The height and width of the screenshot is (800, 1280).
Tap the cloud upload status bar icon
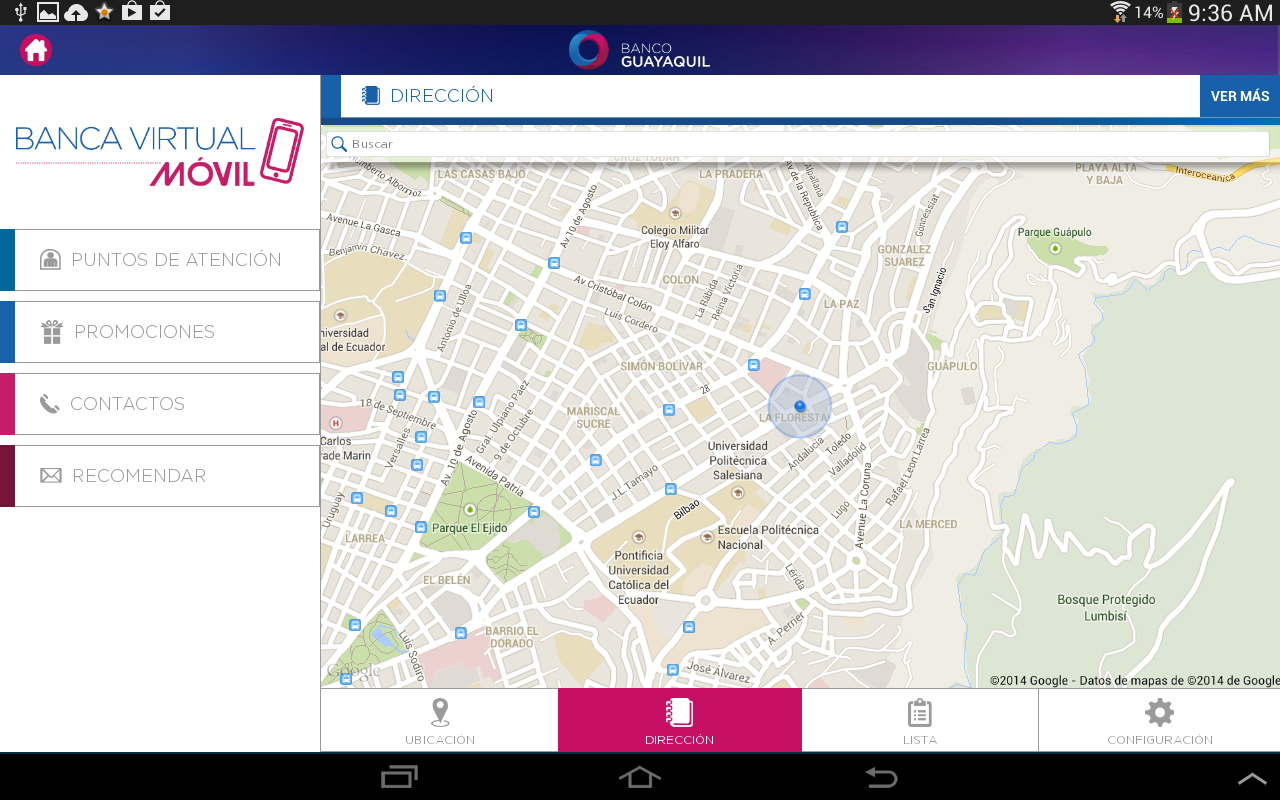(76, 13)
